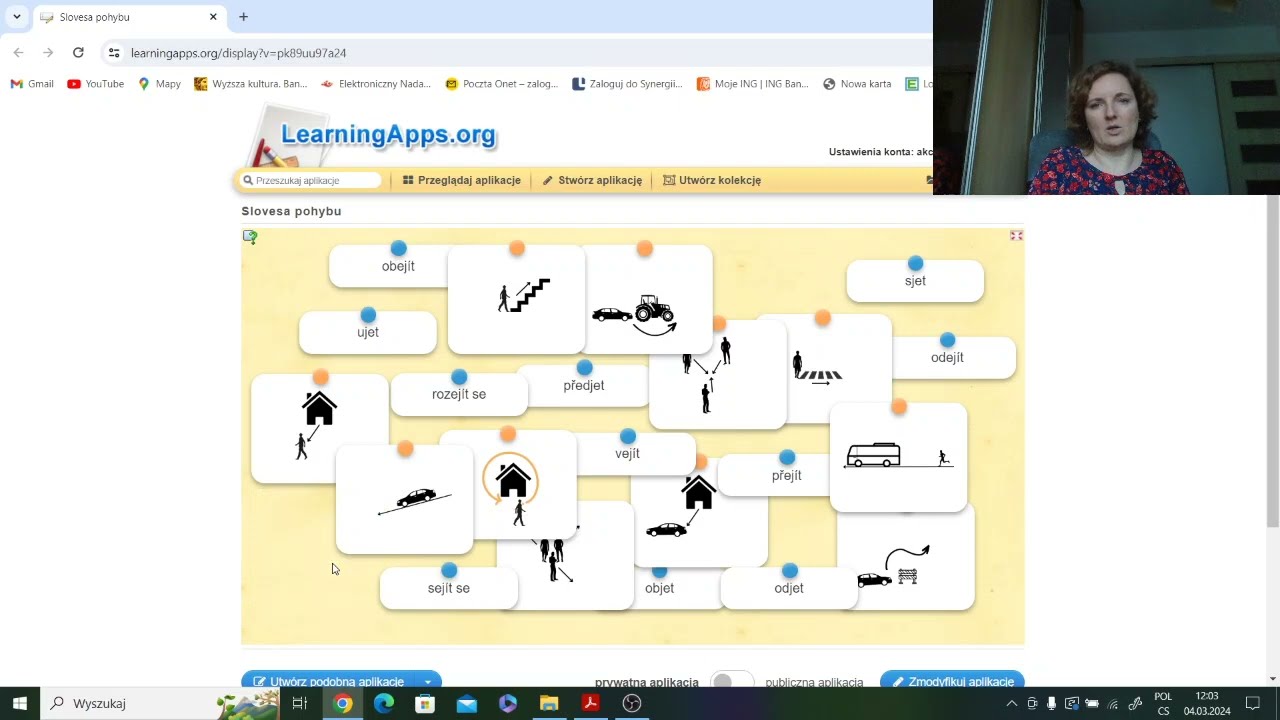The image size is (1280, 720).
Task: Open Stwórz aplikację menu item
Action: tap(593, 181)
